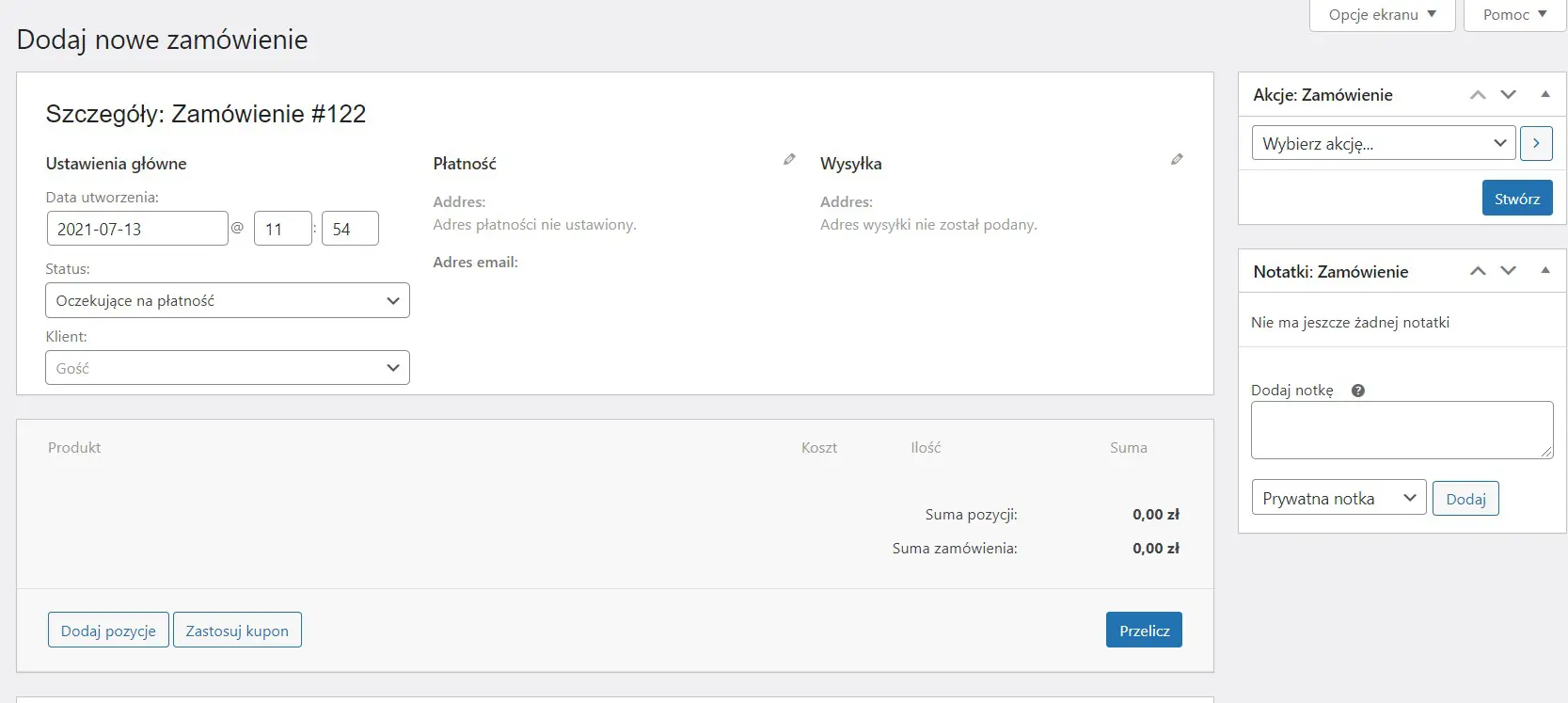
Task: Move Akcje: Zamówienie panel up
Action: click(1478, 95)
